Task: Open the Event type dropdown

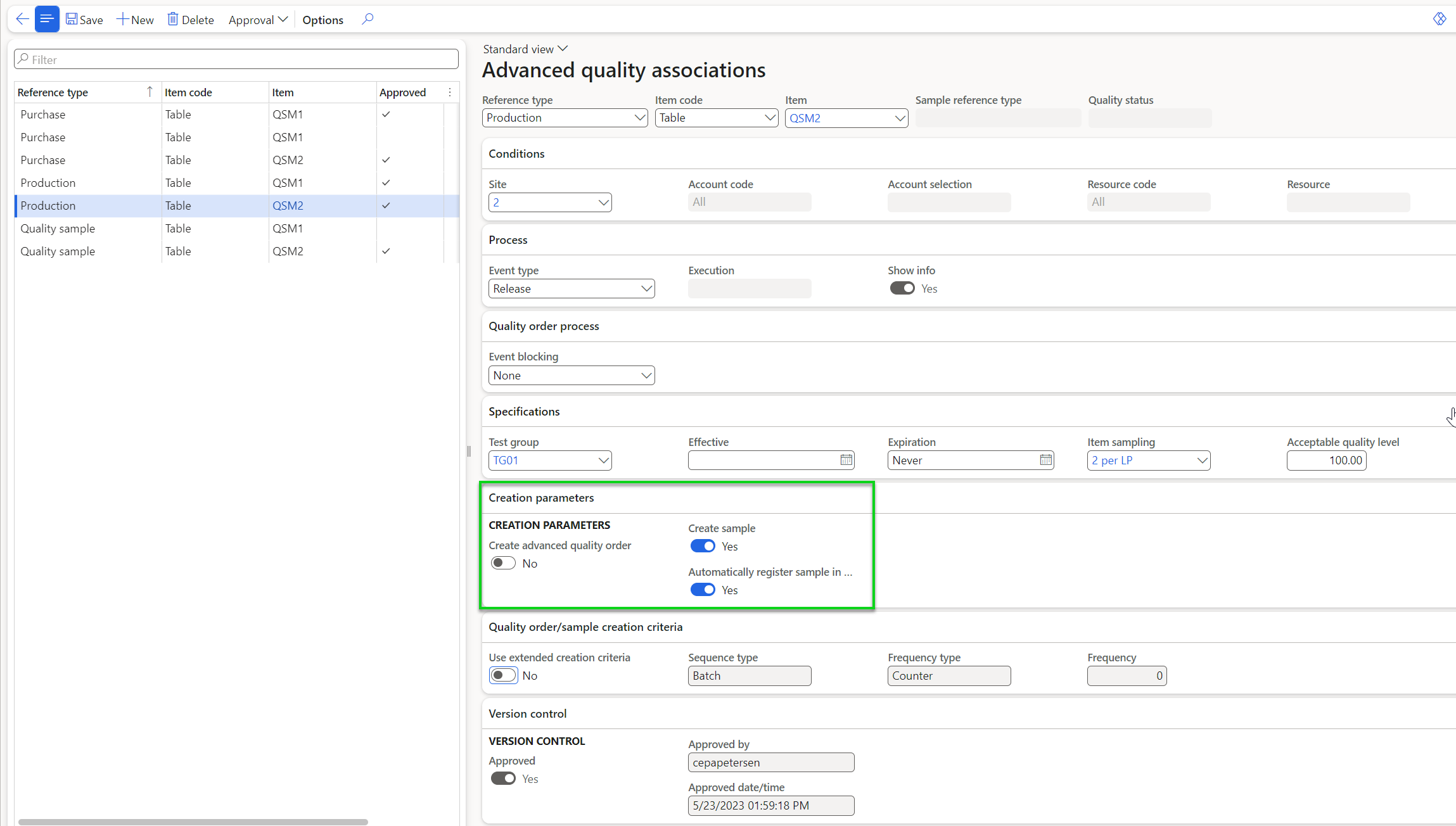Action: [x=646, y=289]
